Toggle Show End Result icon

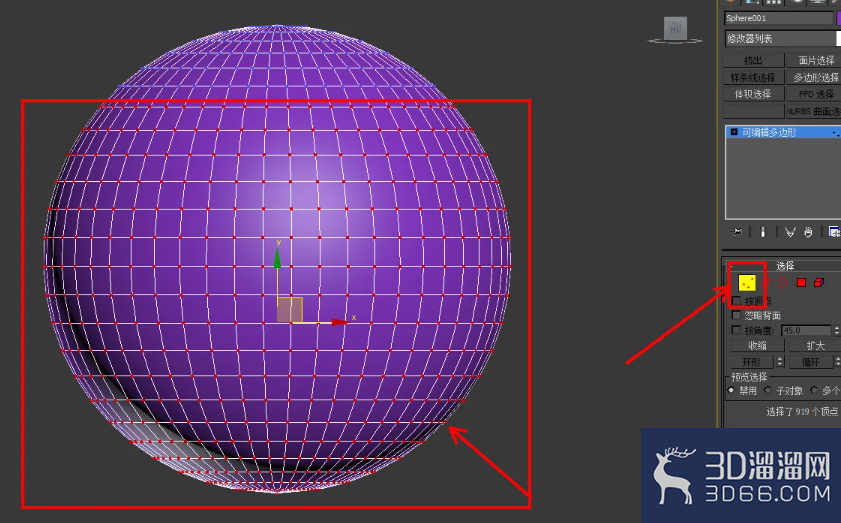(x=763, y=232)
